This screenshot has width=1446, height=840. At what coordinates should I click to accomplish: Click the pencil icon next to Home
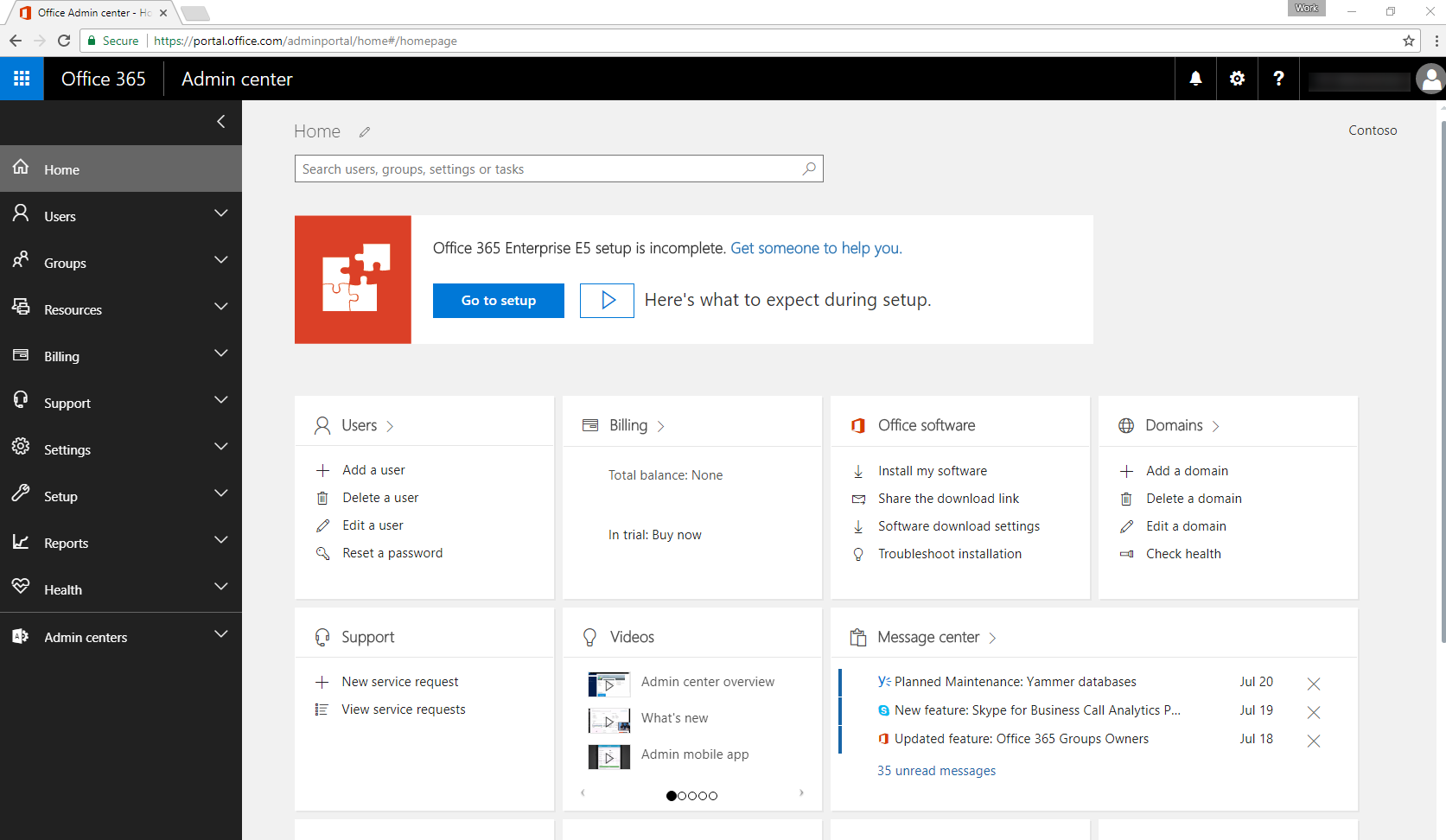[365, 132]
